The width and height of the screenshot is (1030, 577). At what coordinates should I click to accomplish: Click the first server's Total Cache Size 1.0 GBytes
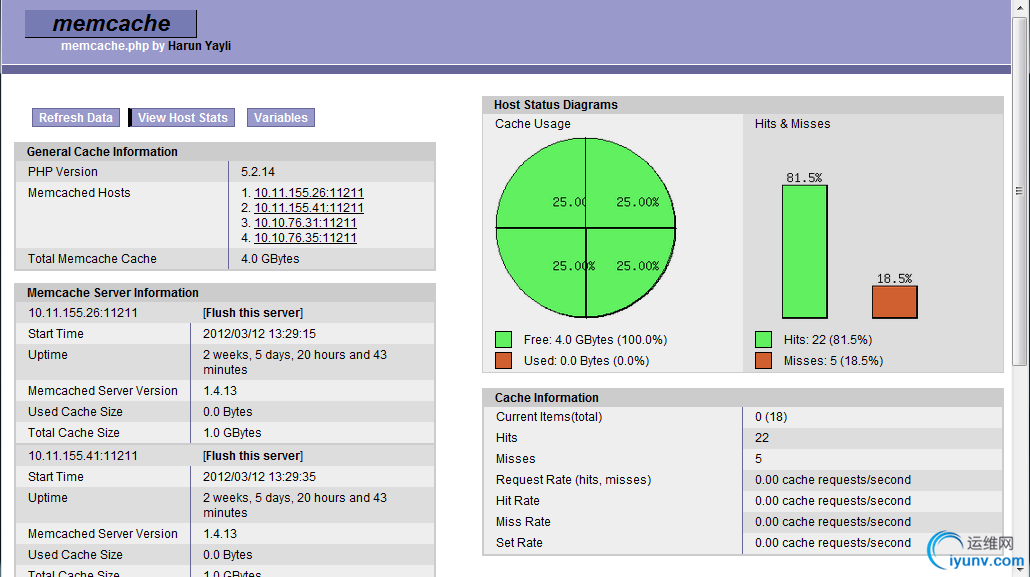[x=232, y=434]
